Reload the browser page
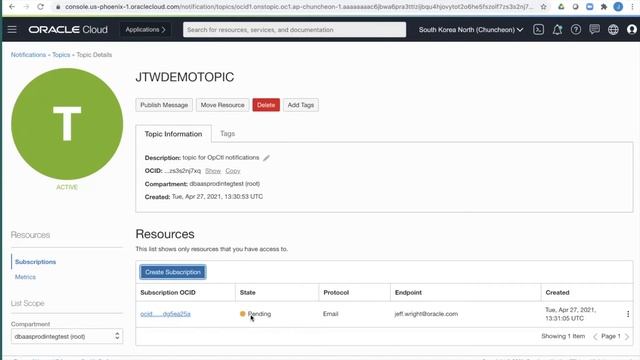Image resolution: width=640 pixels, height=360 pixels. 40,7
